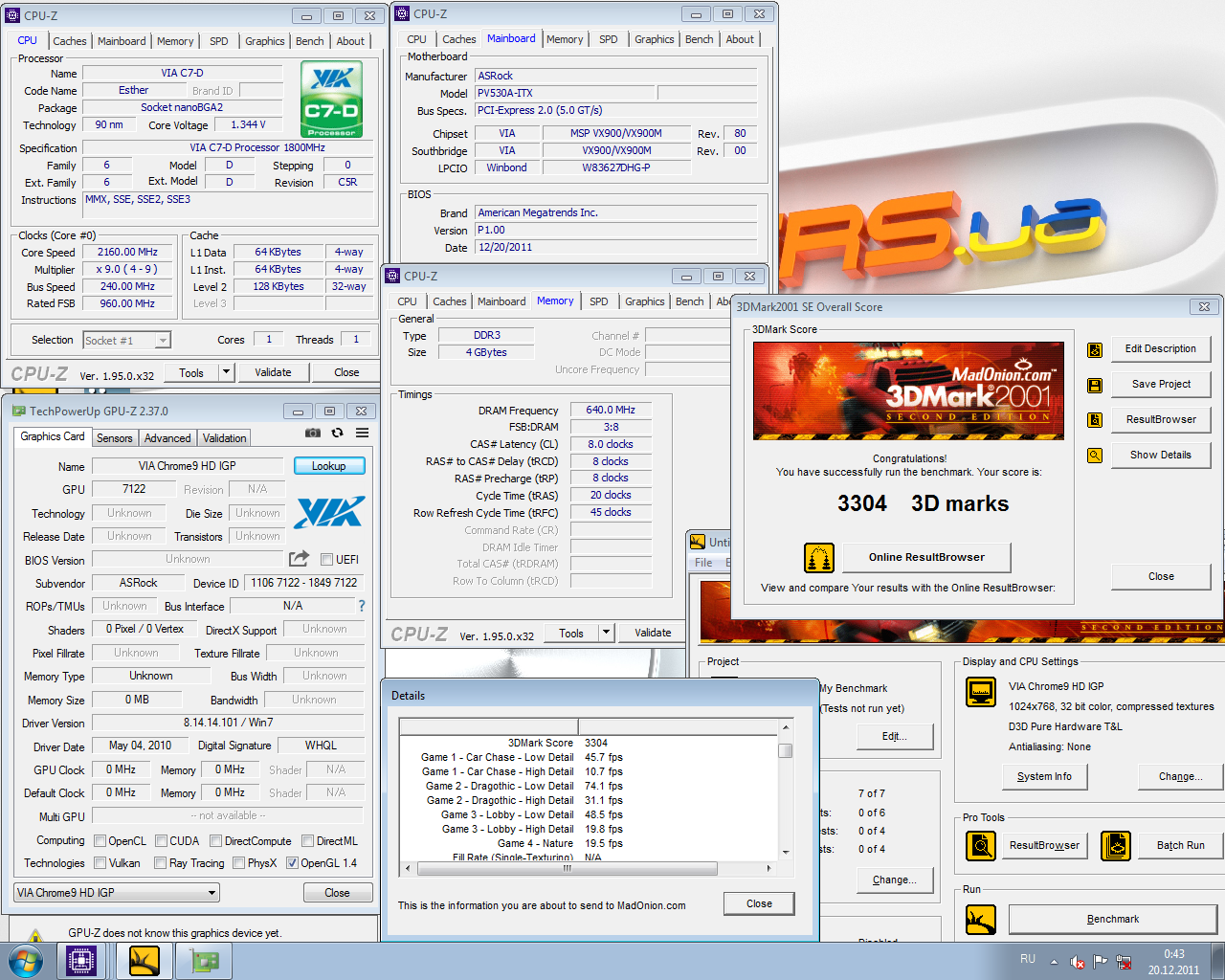Image resolution: width=1225 pixels, height=980 pixels.
Task: Toggle CUDA checkbox
Action: click(161, 841)
